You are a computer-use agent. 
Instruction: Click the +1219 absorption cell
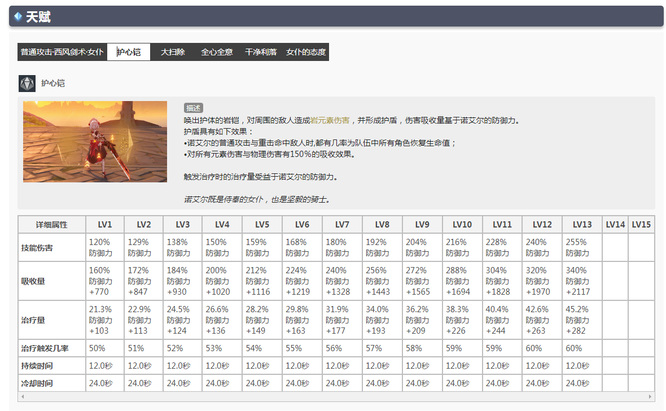(302, 281)
